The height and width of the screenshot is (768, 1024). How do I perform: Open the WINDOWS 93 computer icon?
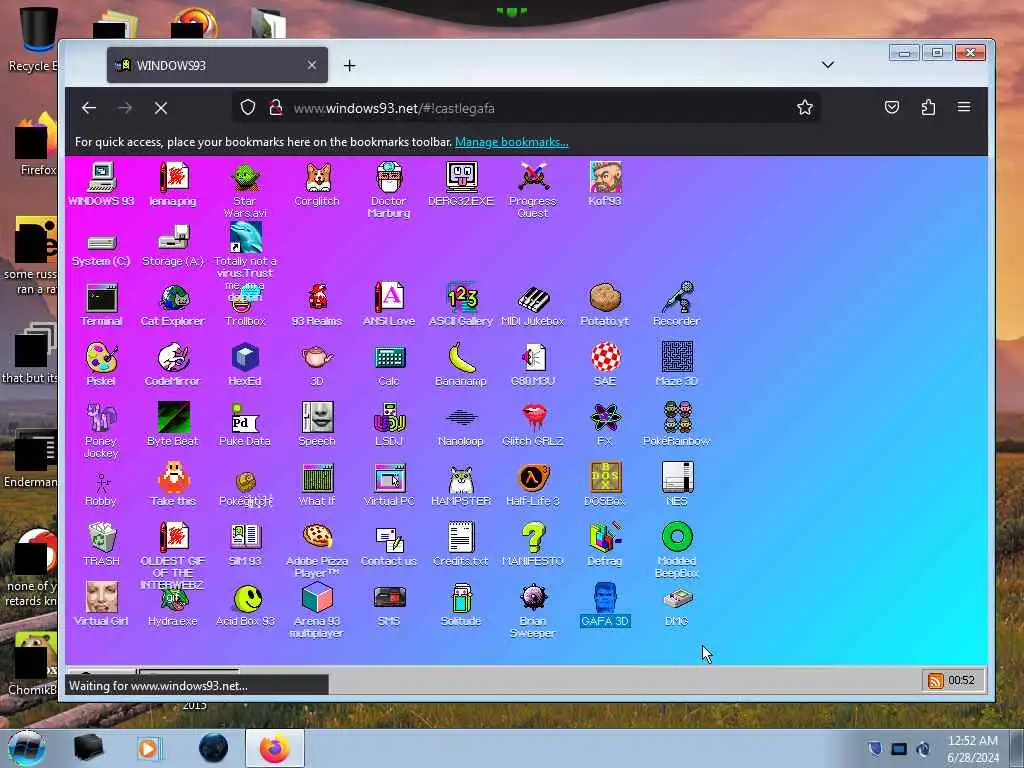[x=101, y=184]
